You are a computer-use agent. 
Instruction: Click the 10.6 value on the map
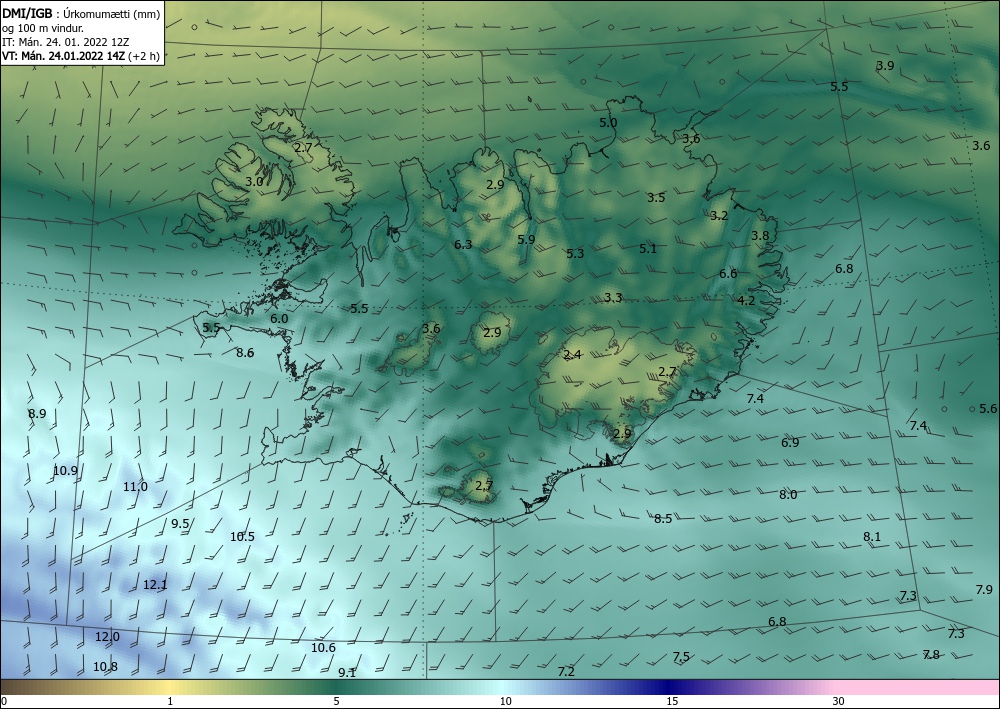pos(323,648)
